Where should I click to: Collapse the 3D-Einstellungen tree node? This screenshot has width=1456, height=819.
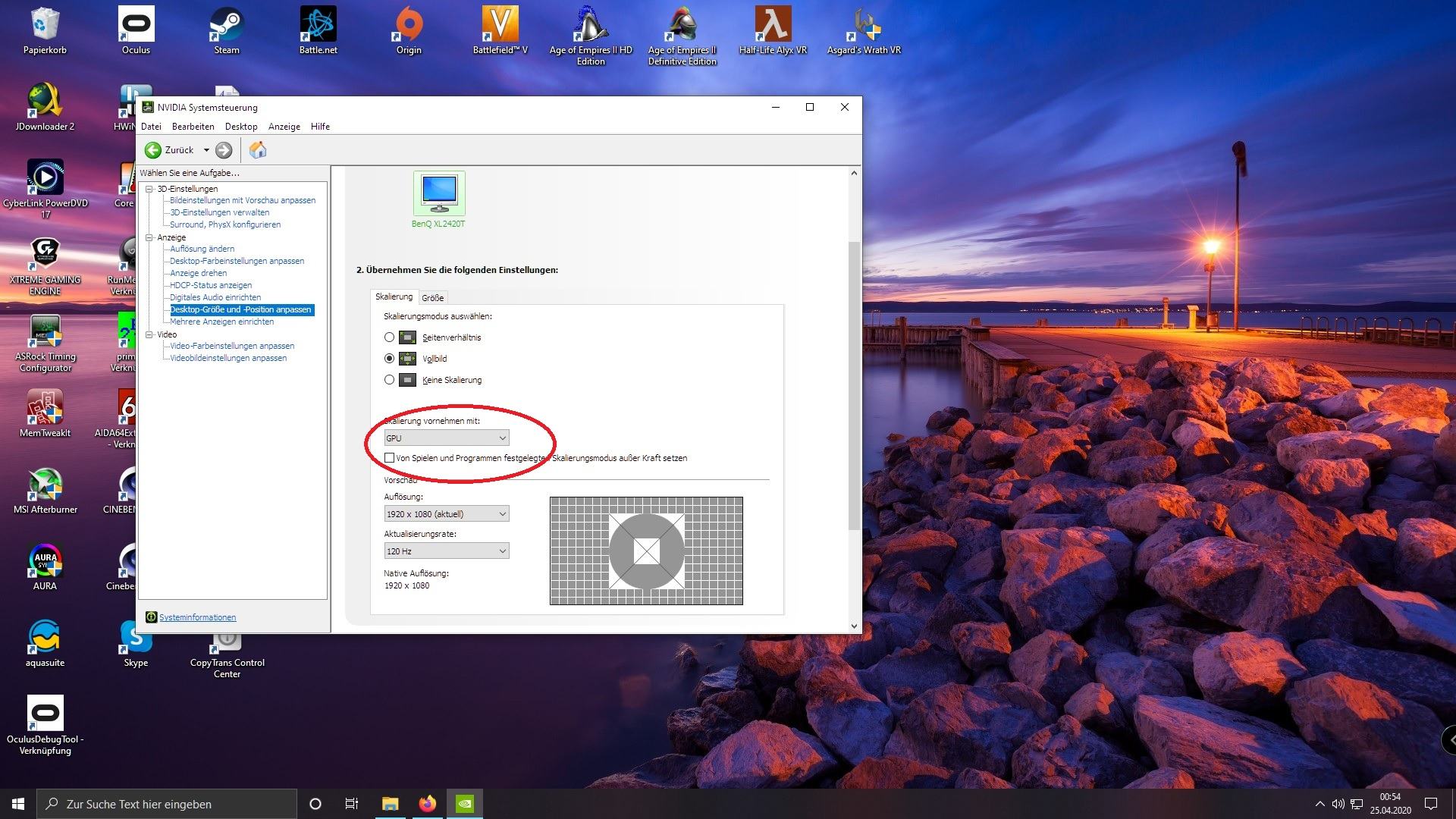click(x=149, y=189)
